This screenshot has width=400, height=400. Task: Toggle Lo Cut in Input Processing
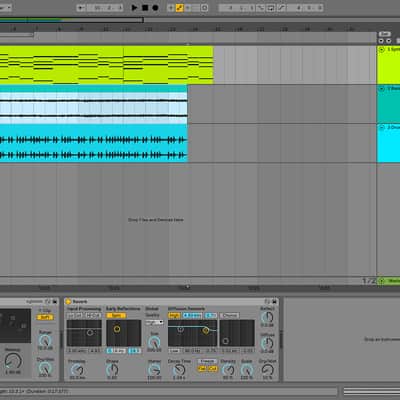(75, 315)
